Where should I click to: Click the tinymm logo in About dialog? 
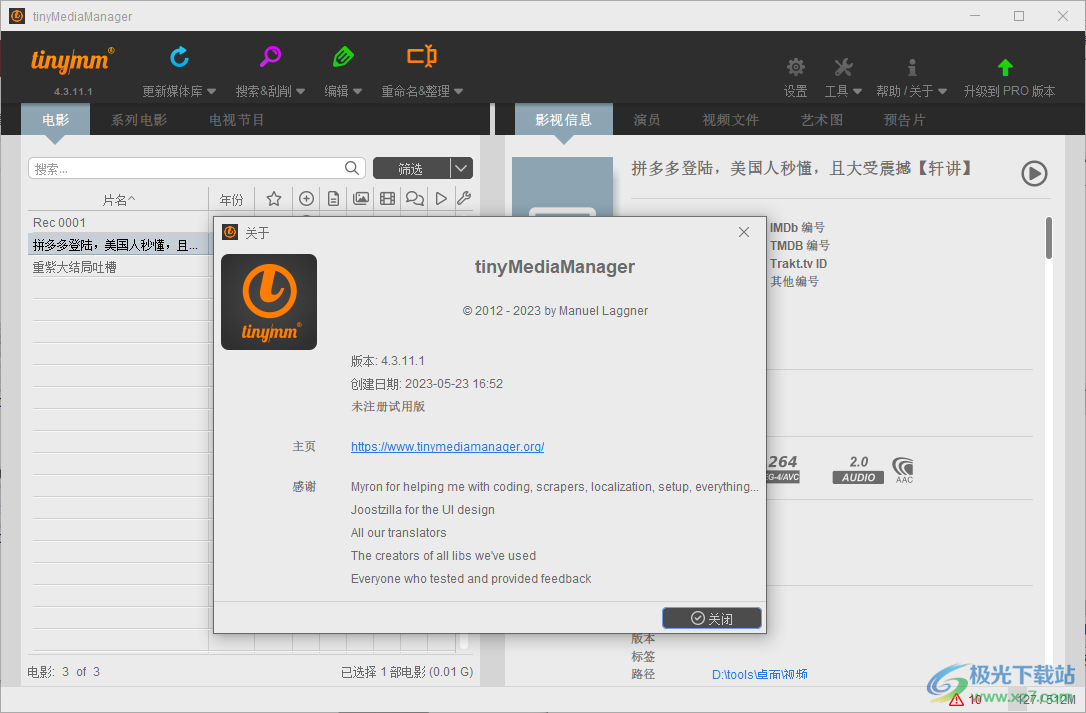[269, 301]
